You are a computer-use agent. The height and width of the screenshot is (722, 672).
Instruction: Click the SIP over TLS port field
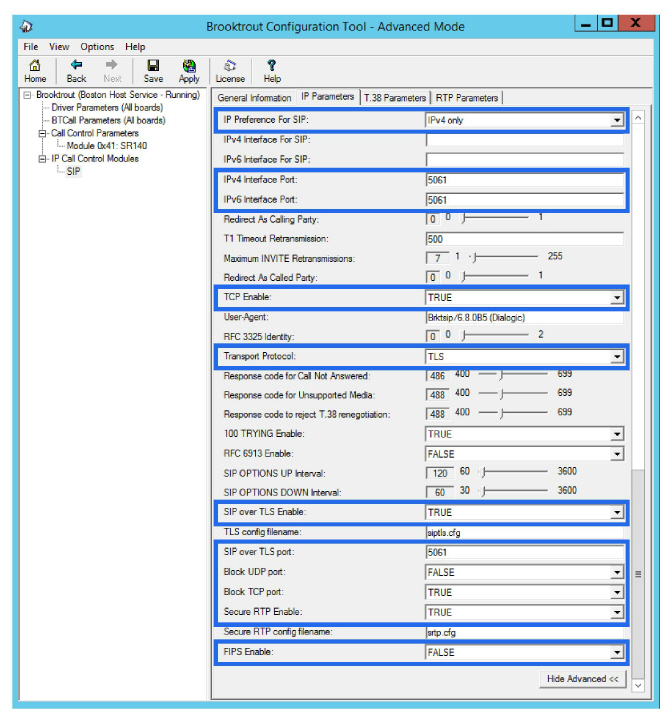click(523, 553)
